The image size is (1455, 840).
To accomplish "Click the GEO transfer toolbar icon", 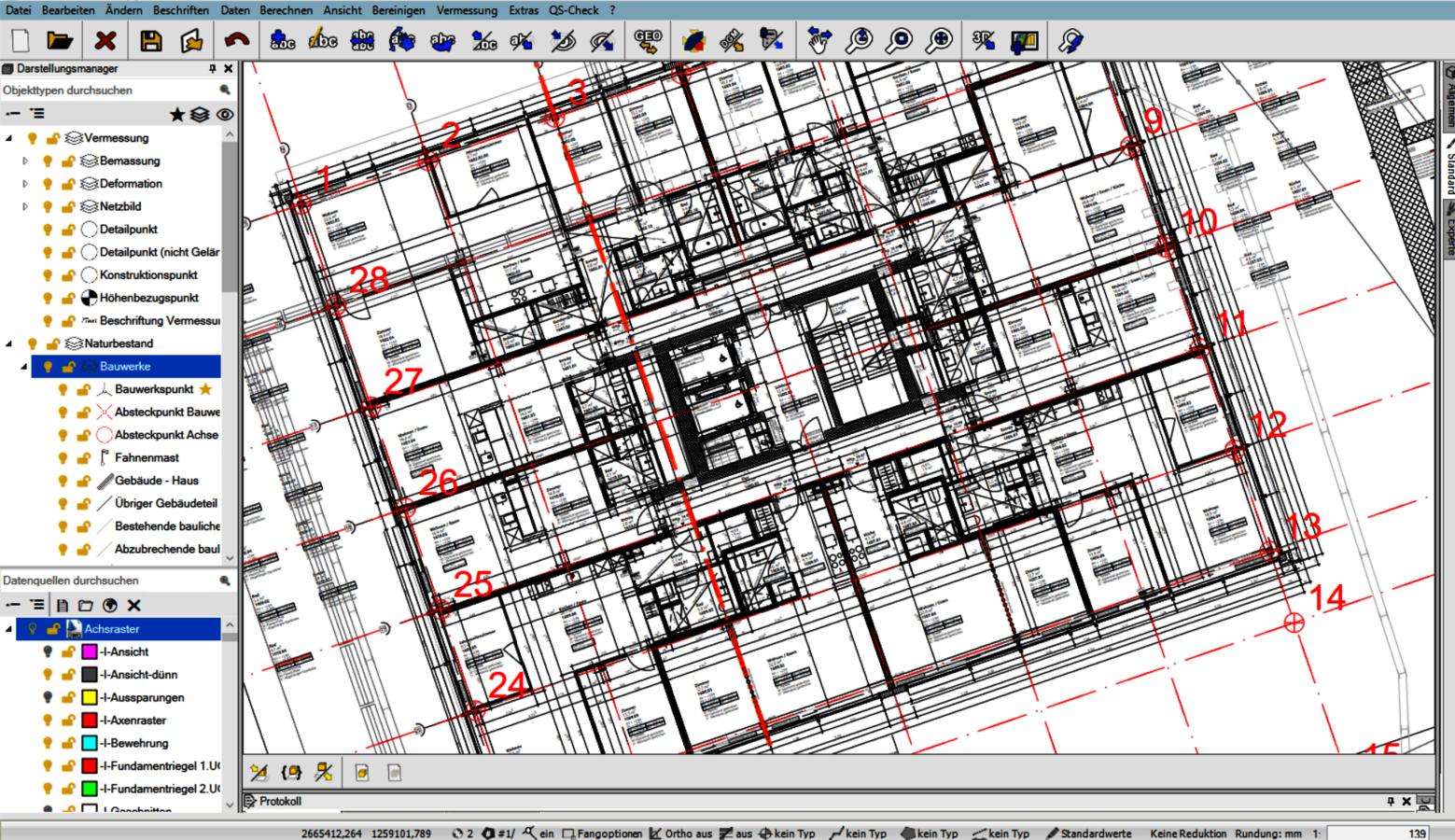I will pos(647,41).
